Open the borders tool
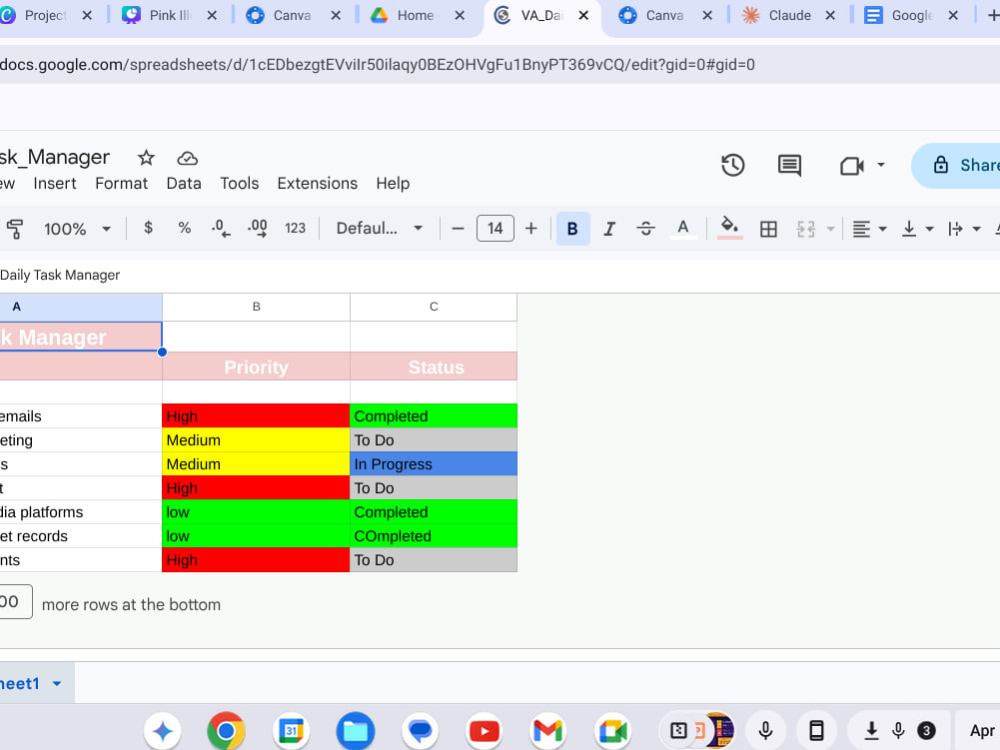The width and height of the screenshot is (1000, 750). point(768,228)
